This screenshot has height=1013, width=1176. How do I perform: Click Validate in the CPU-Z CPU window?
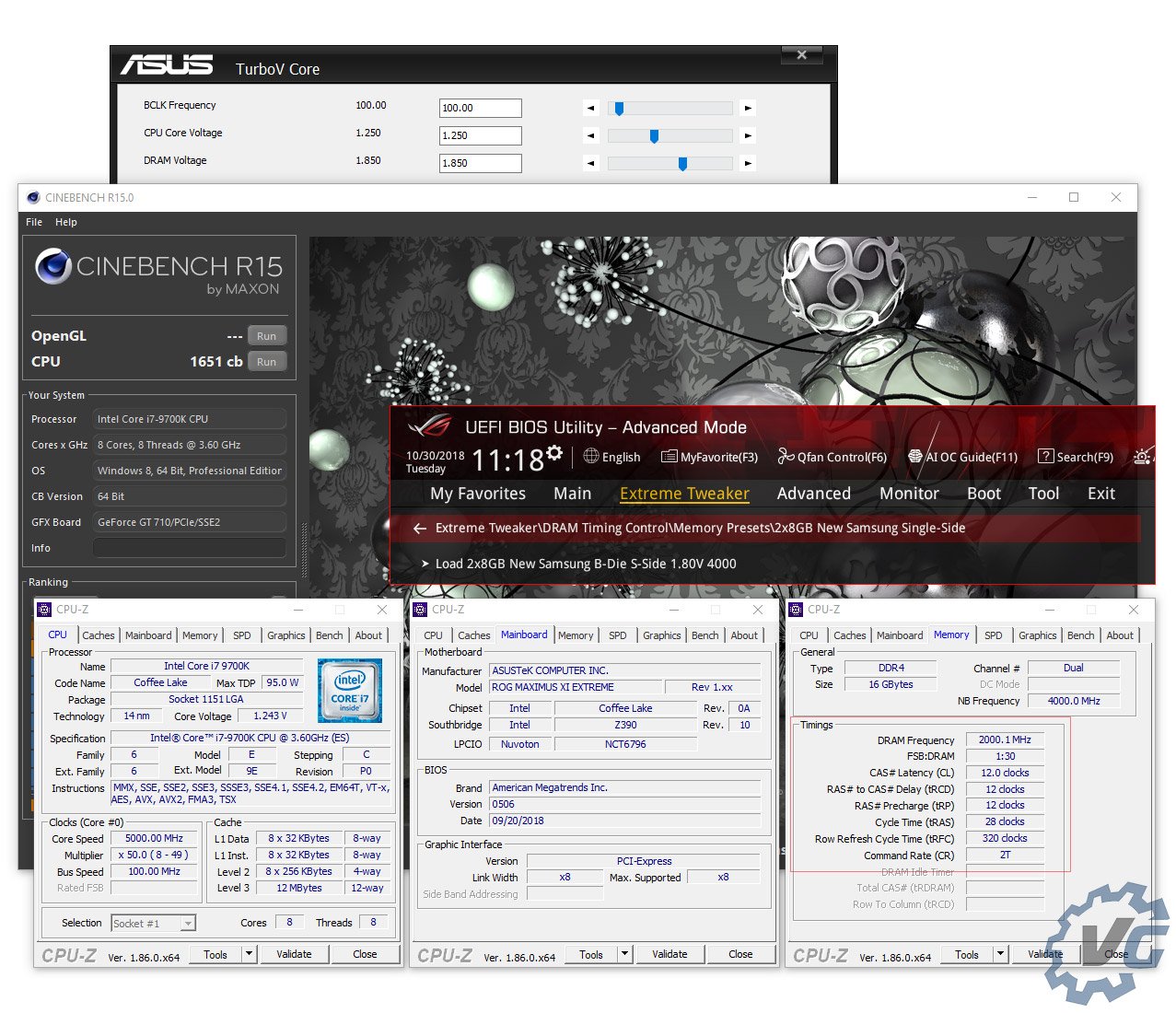[x=294, y=954]
